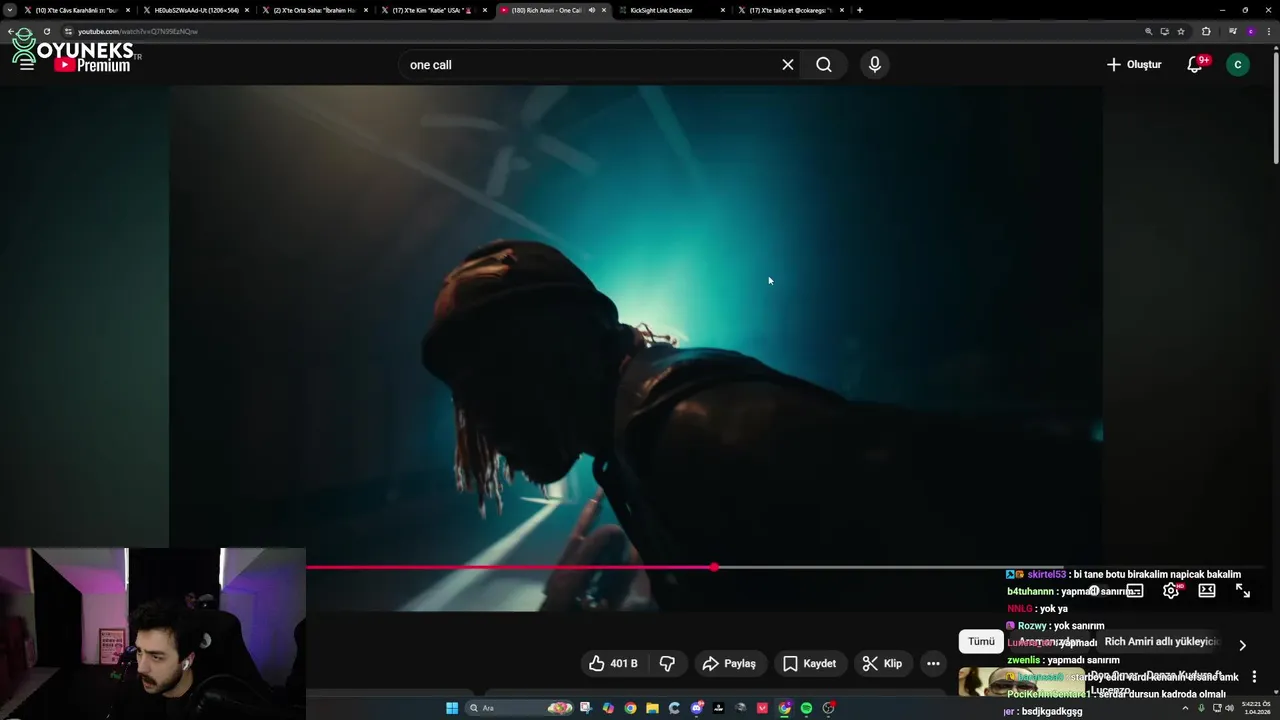The image size is (1280, 720).
Task: Open Windows Start menu
Action: pos(452,708)
